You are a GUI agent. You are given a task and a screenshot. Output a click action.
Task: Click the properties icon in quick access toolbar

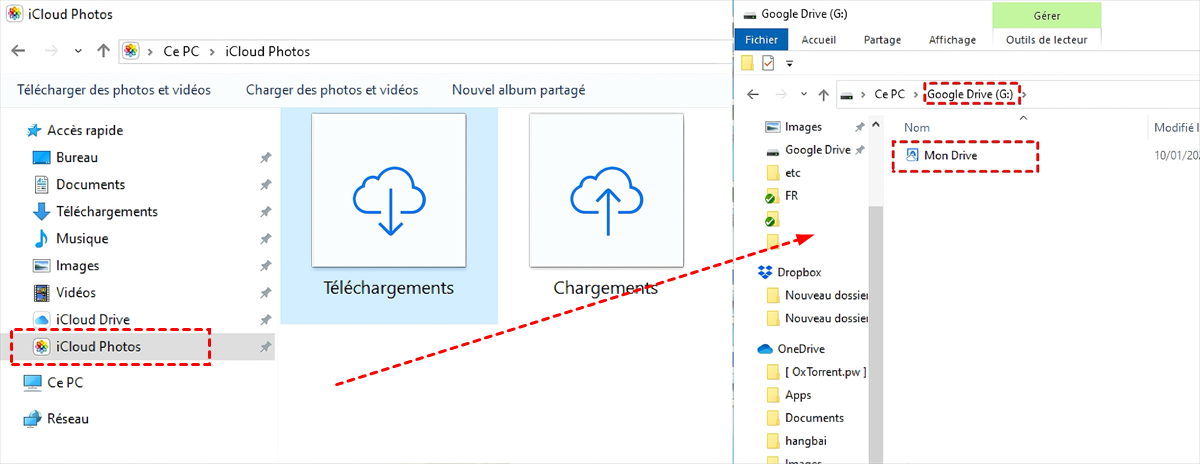point(768,64)
